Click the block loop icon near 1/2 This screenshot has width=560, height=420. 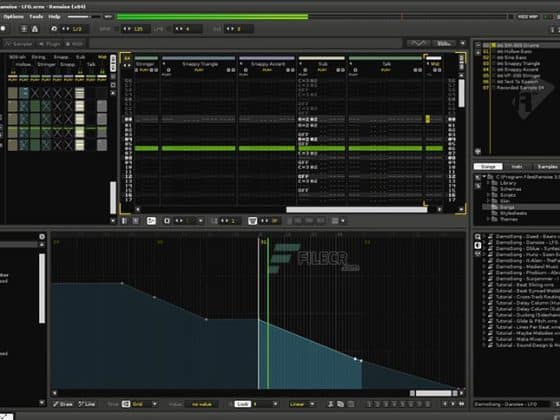point(54,29)
